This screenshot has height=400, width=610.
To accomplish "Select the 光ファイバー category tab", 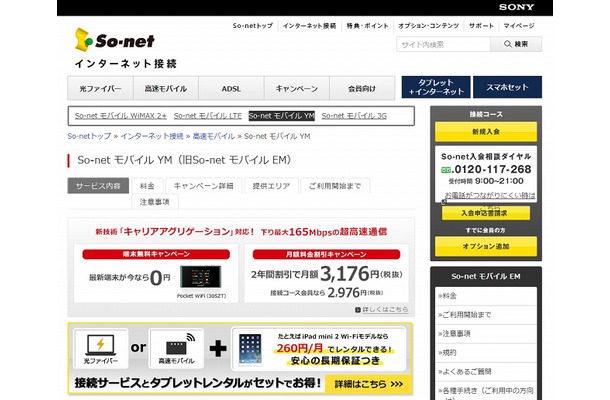I will coord(100,88).
